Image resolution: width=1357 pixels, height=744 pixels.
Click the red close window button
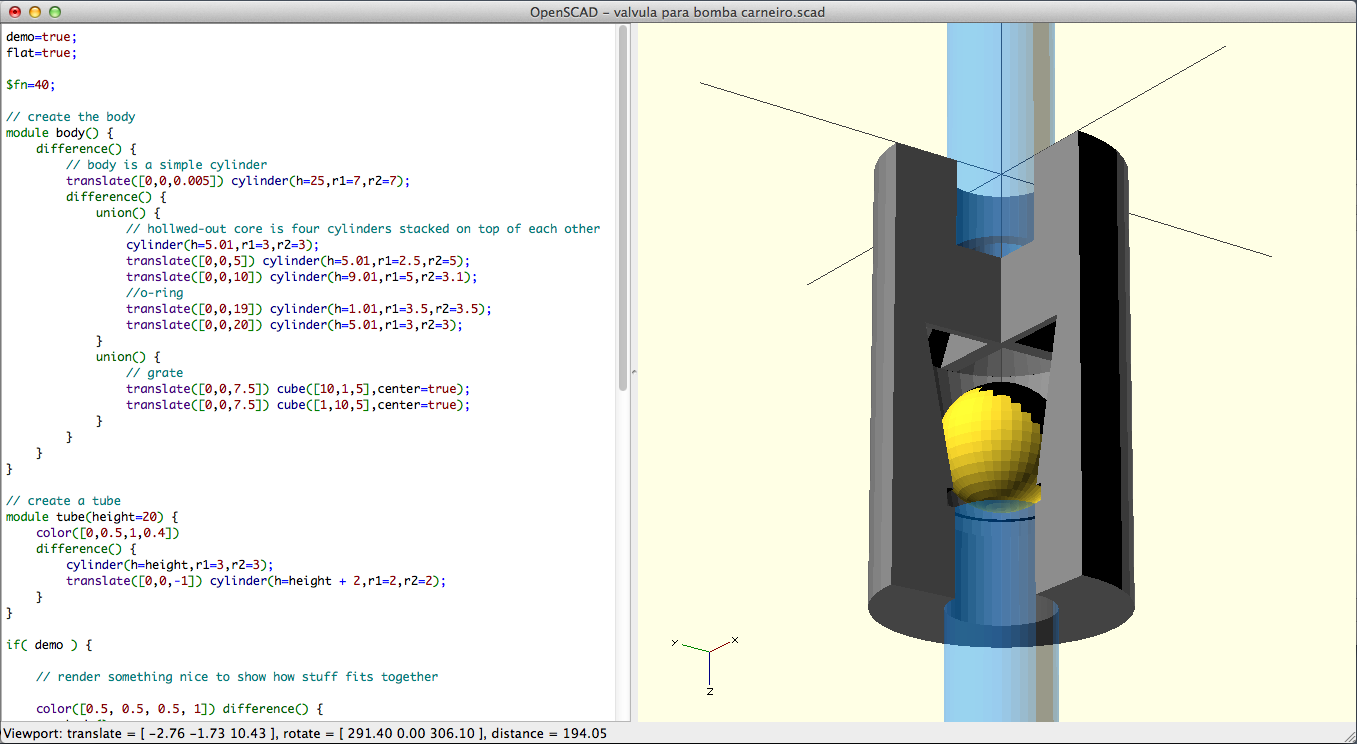tap(15, 12)
